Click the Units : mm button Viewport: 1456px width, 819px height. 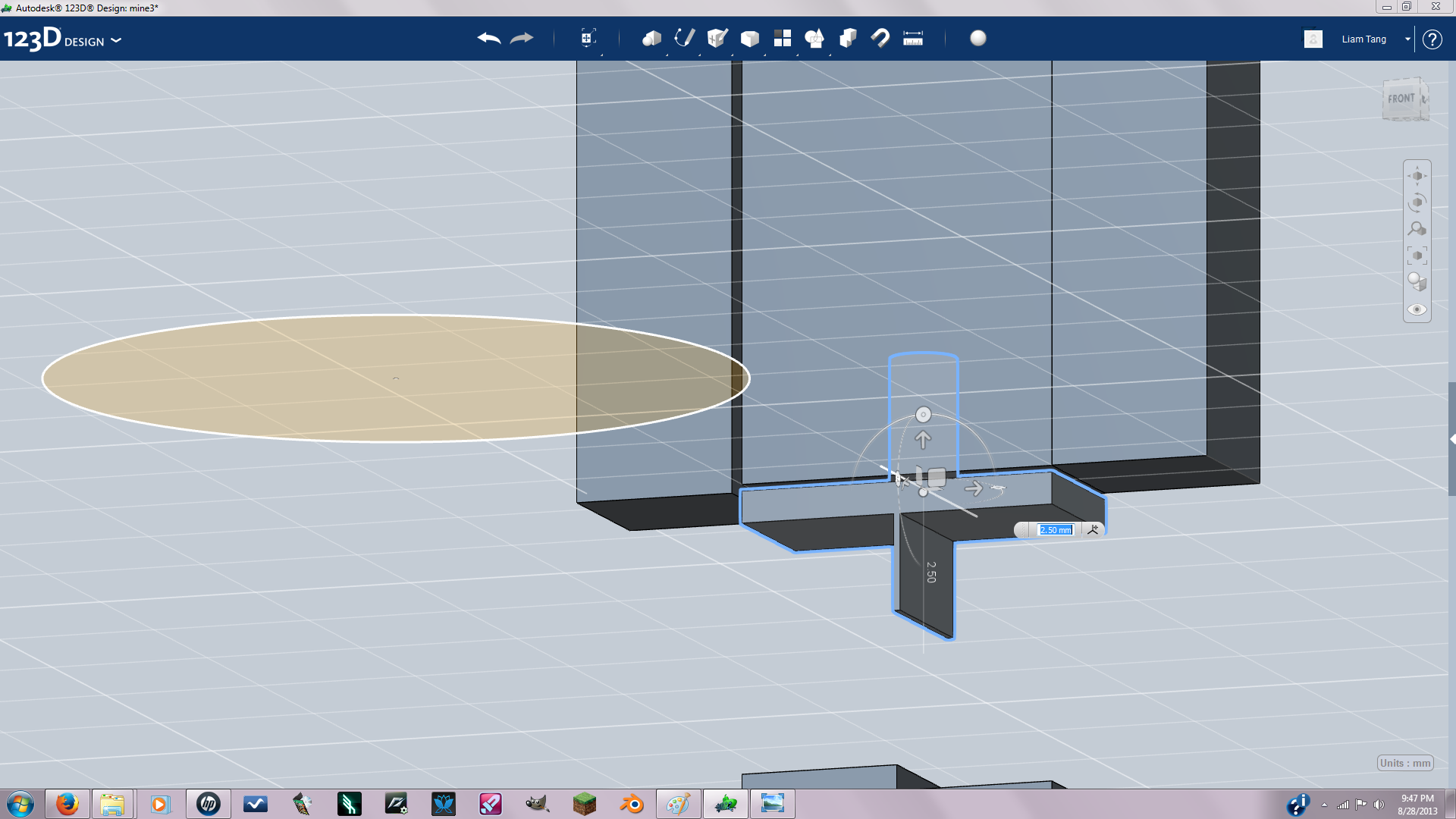click(1405, 763)
